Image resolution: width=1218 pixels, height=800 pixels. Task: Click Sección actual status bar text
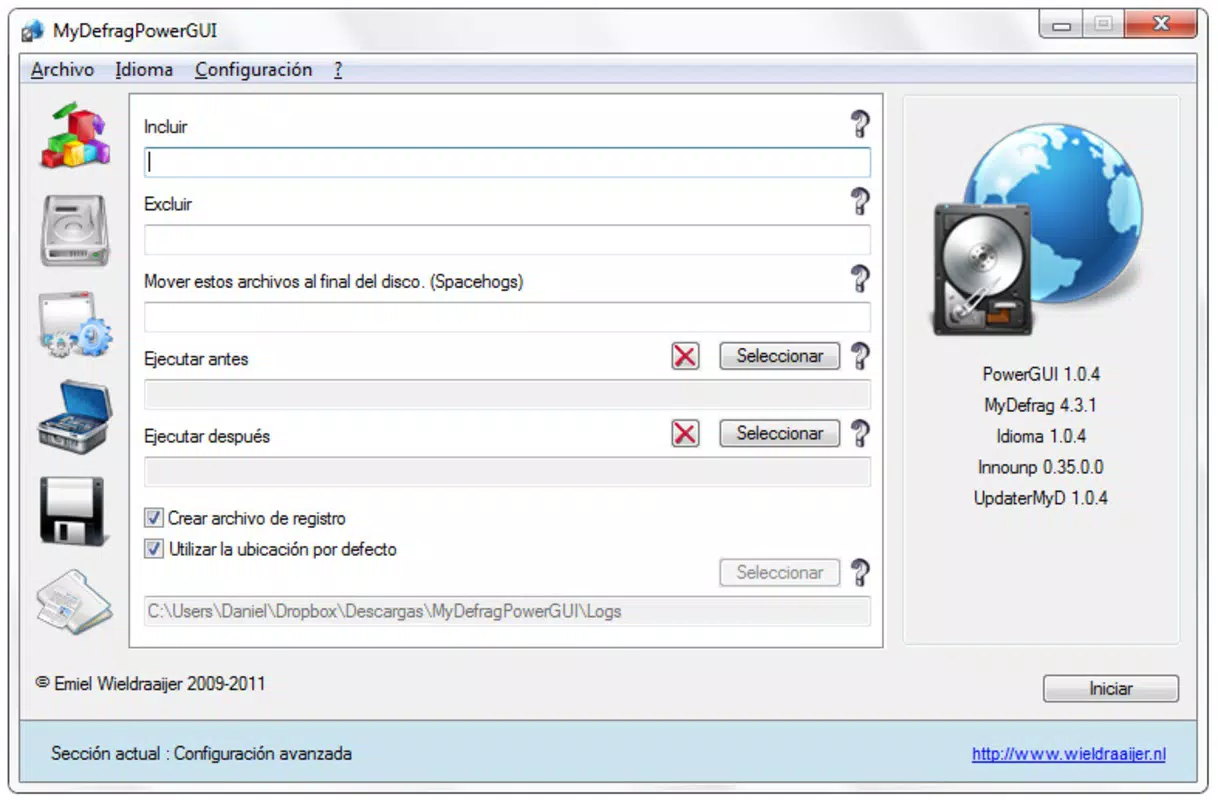(201, 754)
